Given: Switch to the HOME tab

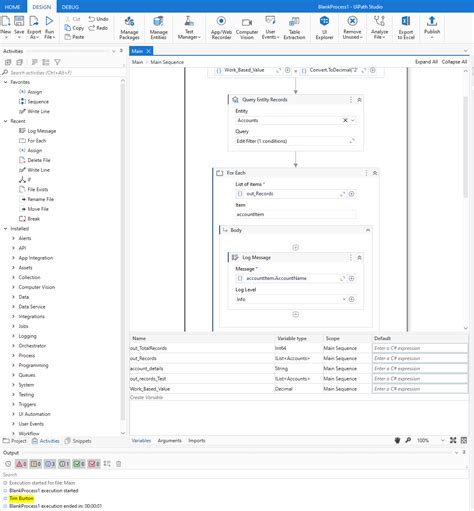Looking at the screenshot, I should pyautogui.click(x=12, y=7).
